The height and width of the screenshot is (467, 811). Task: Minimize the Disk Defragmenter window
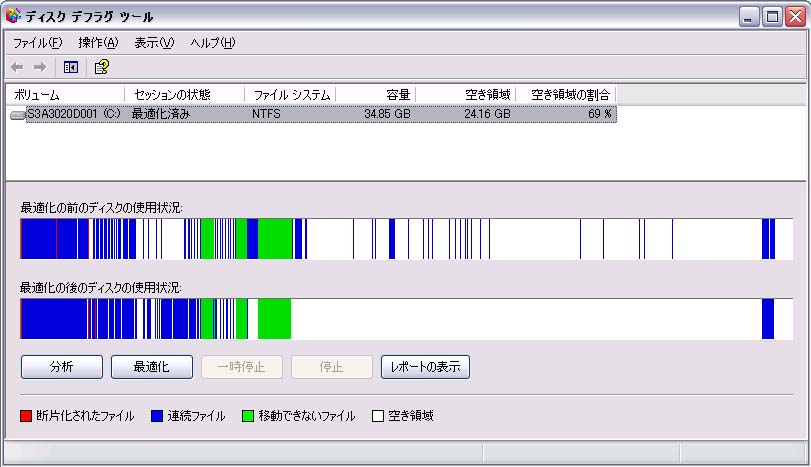click(748, 17)
